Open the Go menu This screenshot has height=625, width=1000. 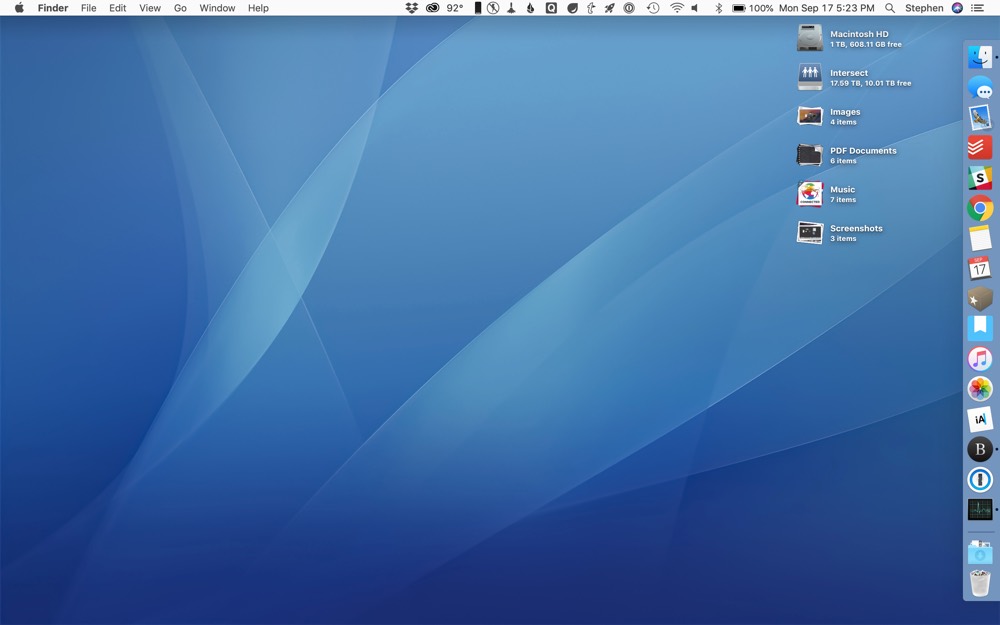[180, 8]
